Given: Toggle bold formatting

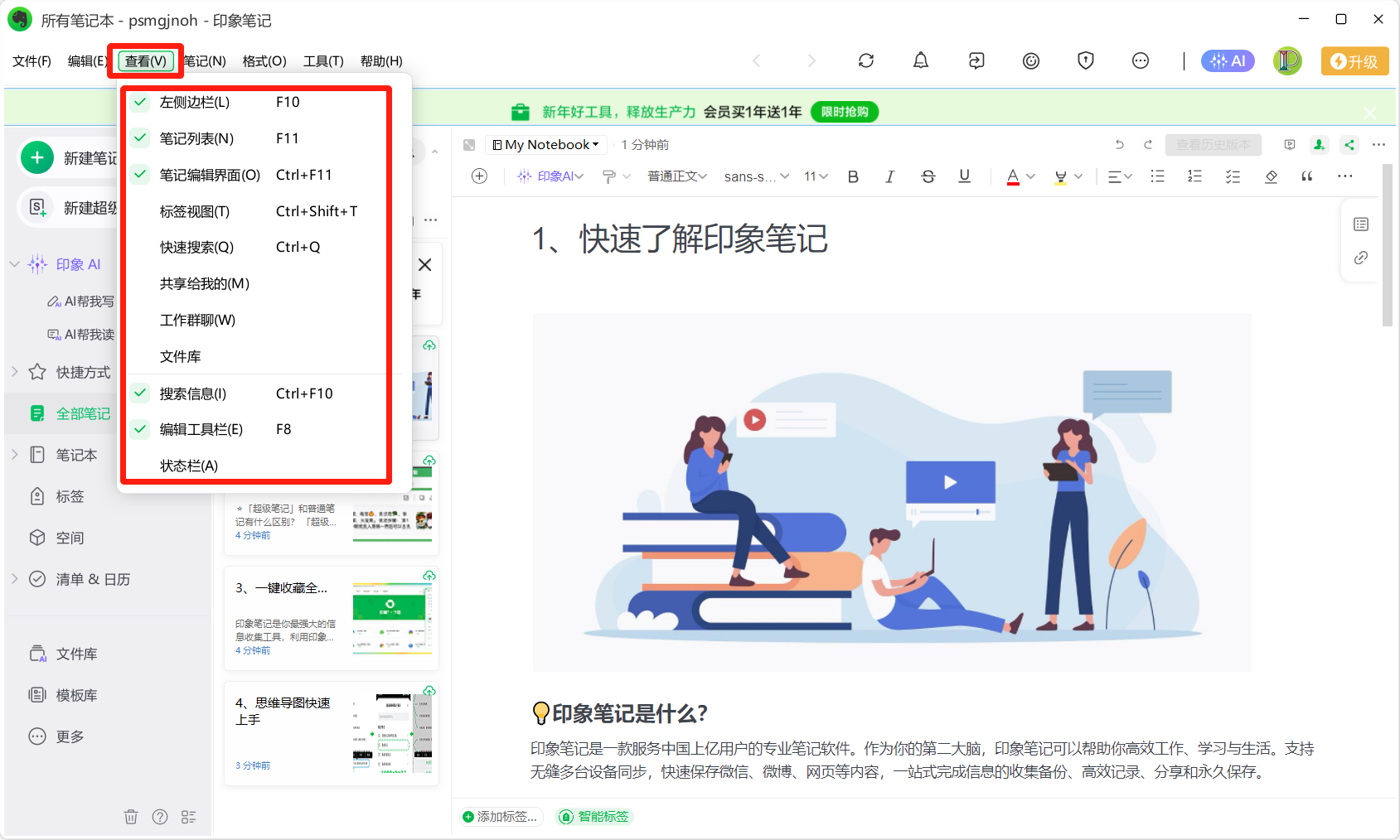Looking at the screenshot, I should pos(853,176).
